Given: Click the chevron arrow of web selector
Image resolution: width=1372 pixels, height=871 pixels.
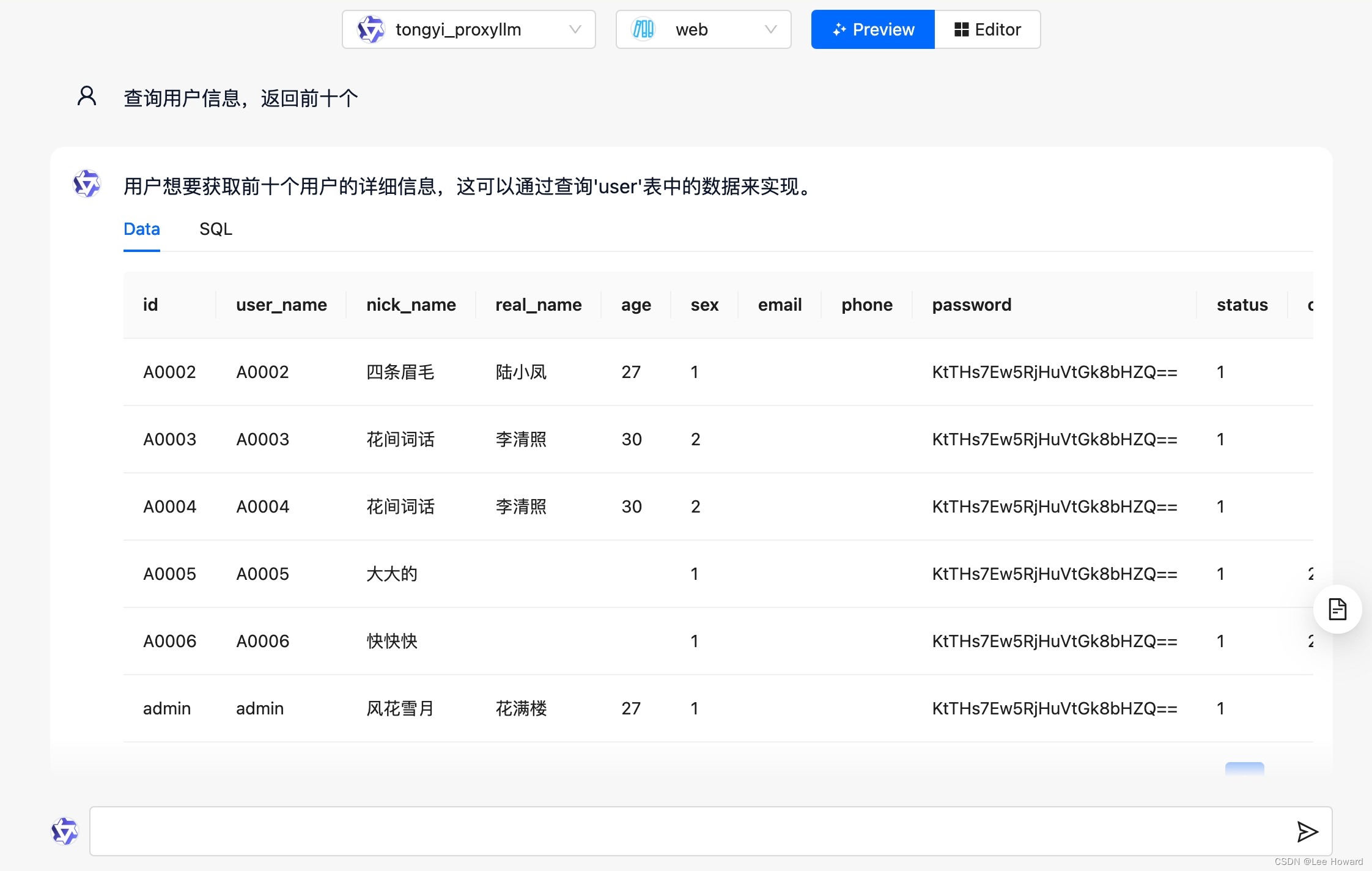Looking at the screenshot, I should tap(770, 29).
